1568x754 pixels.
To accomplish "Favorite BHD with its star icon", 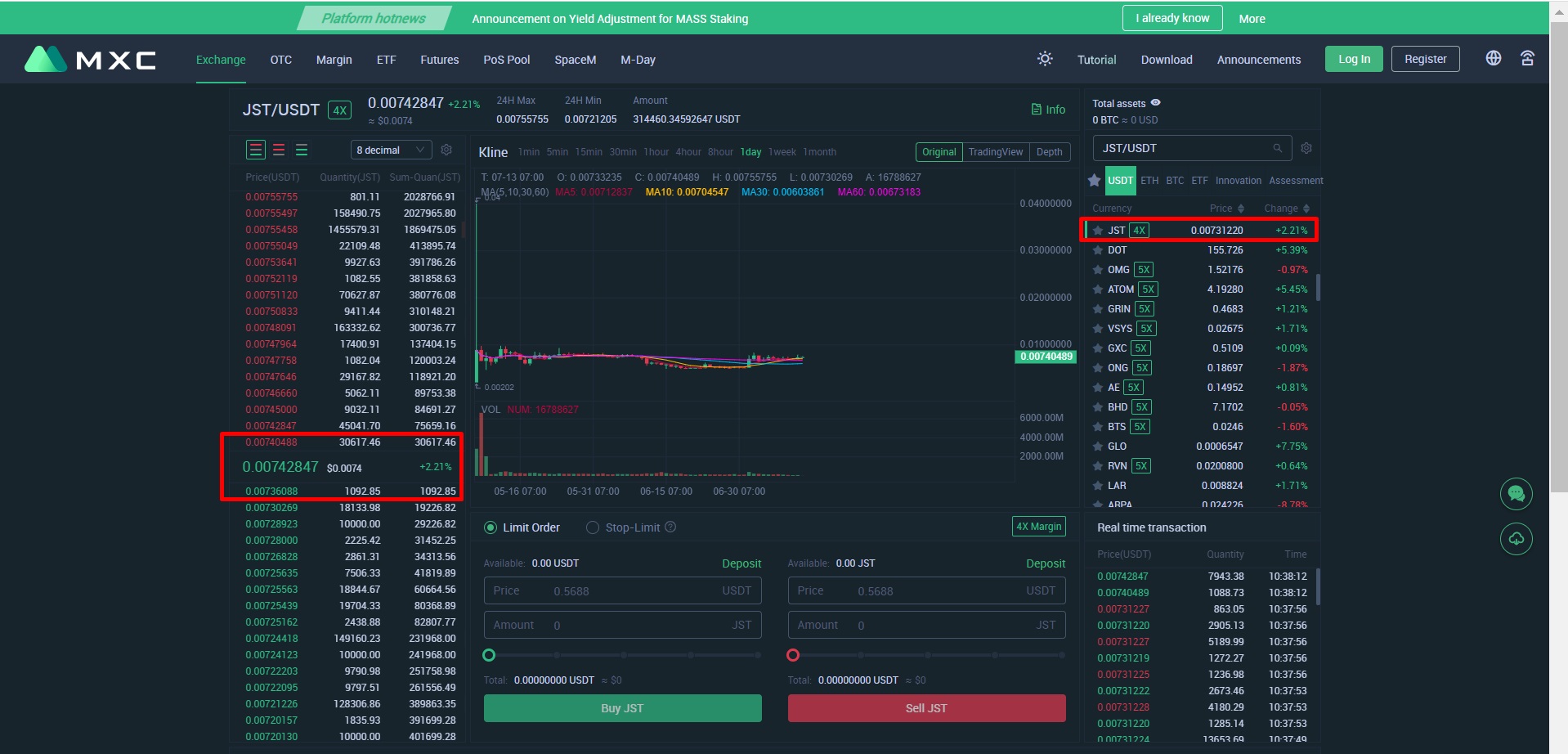I will point(1098,407).
